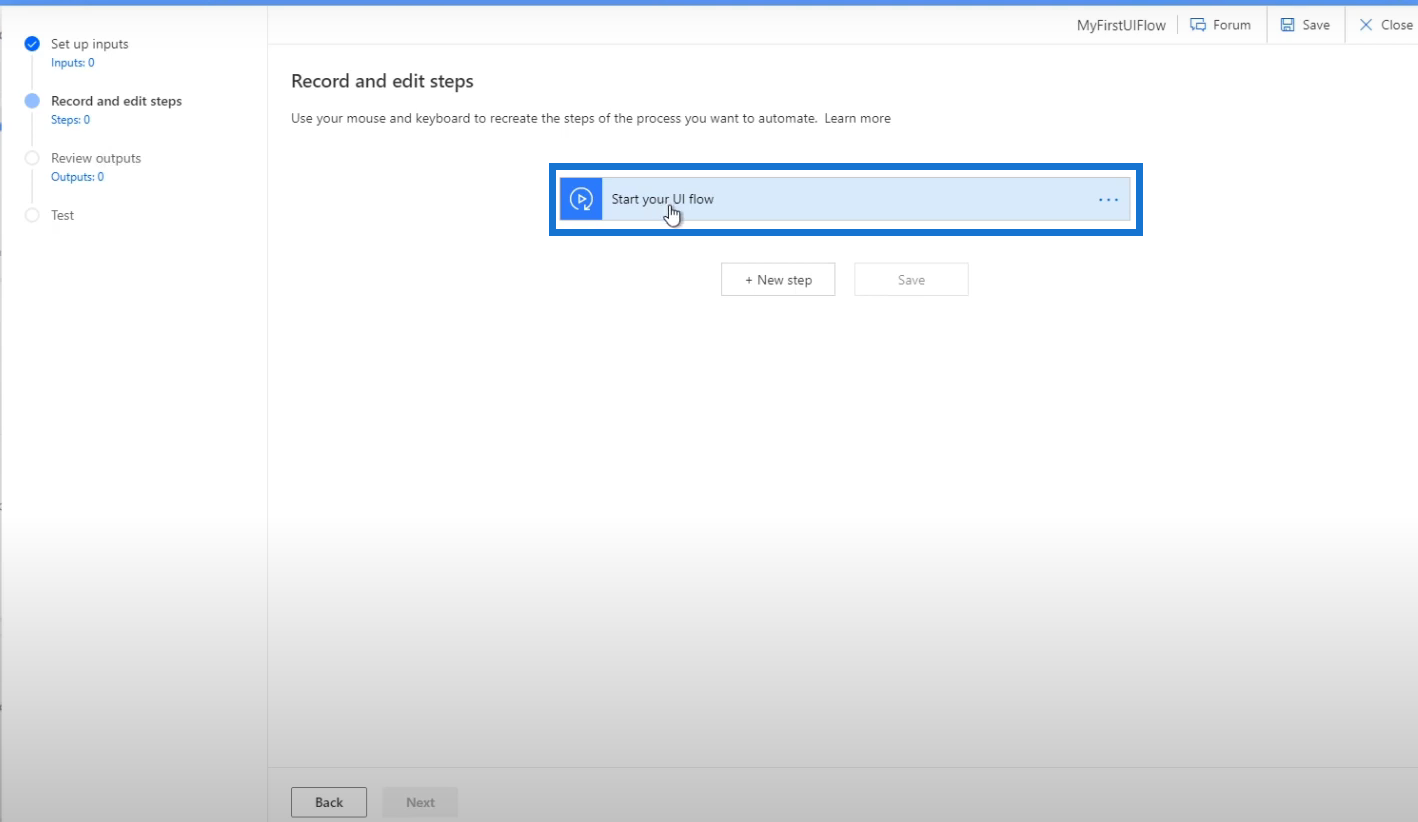Click the Back button
The width and height of the screenshot is (1418, 822).
click(x=329, y=802)
